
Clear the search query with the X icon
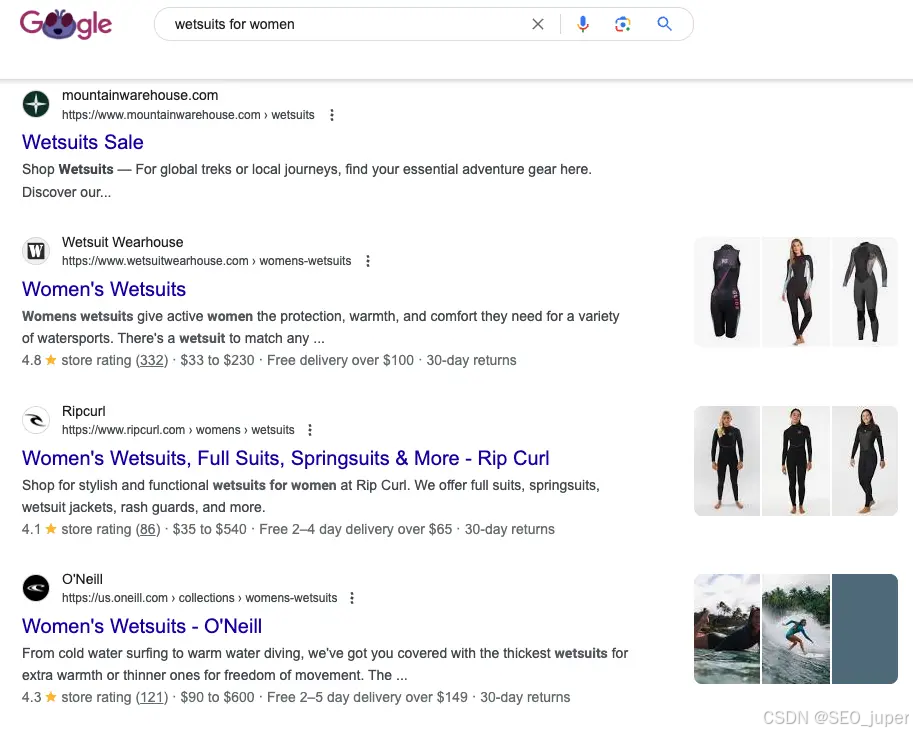tap(538, 24)
